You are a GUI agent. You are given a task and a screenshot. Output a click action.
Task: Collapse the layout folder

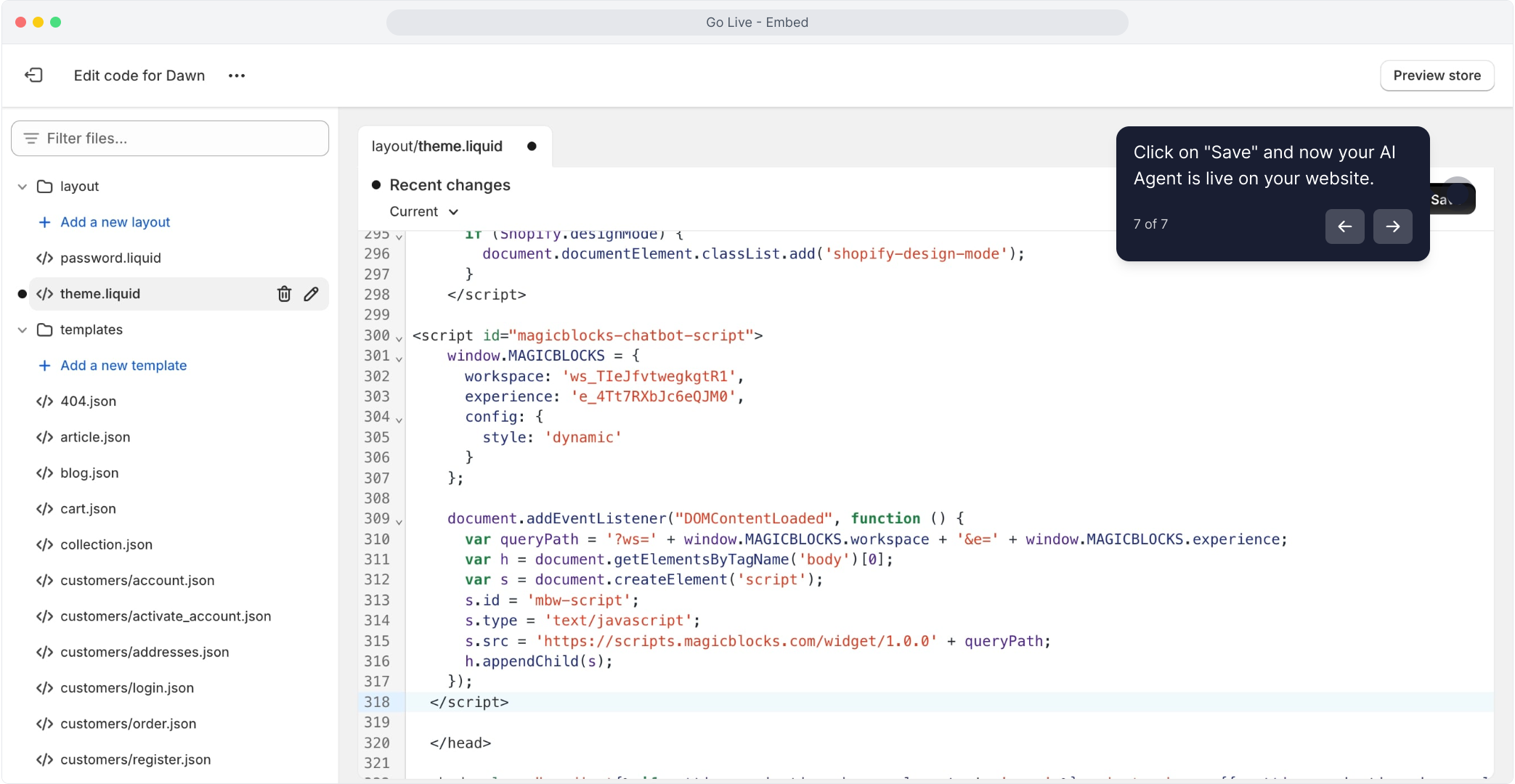tap(23, 187)
